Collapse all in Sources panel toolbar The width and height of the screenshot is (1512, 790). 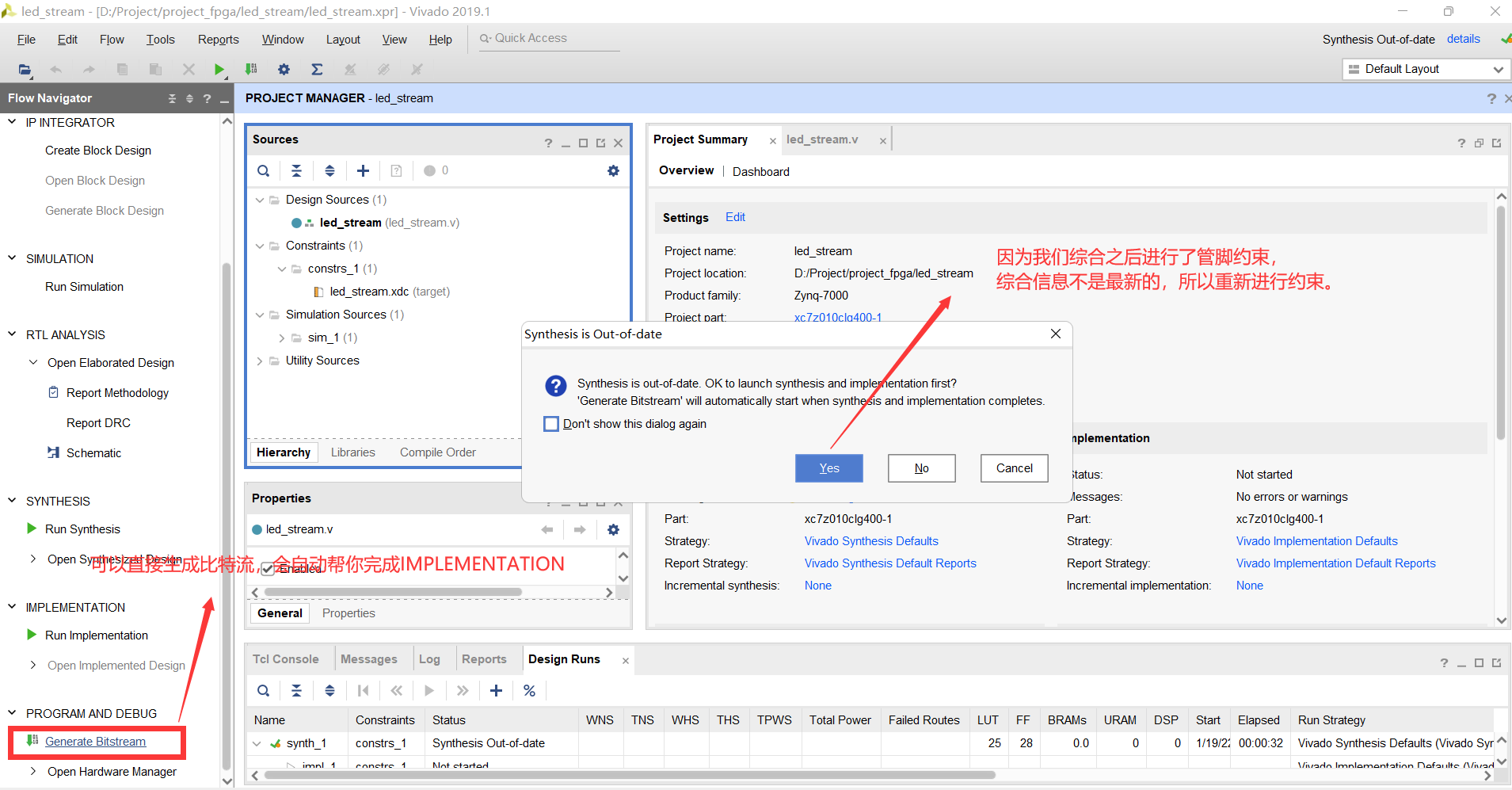pyautogui.click(x=296, y=170)
